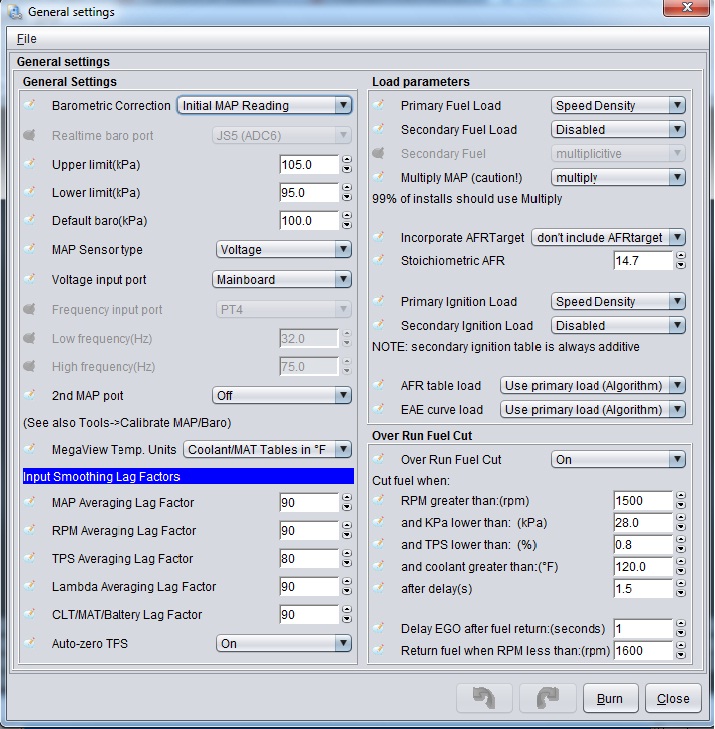Increase Lambda Averaging Lag Factor with up stepper

click(347, 582)
